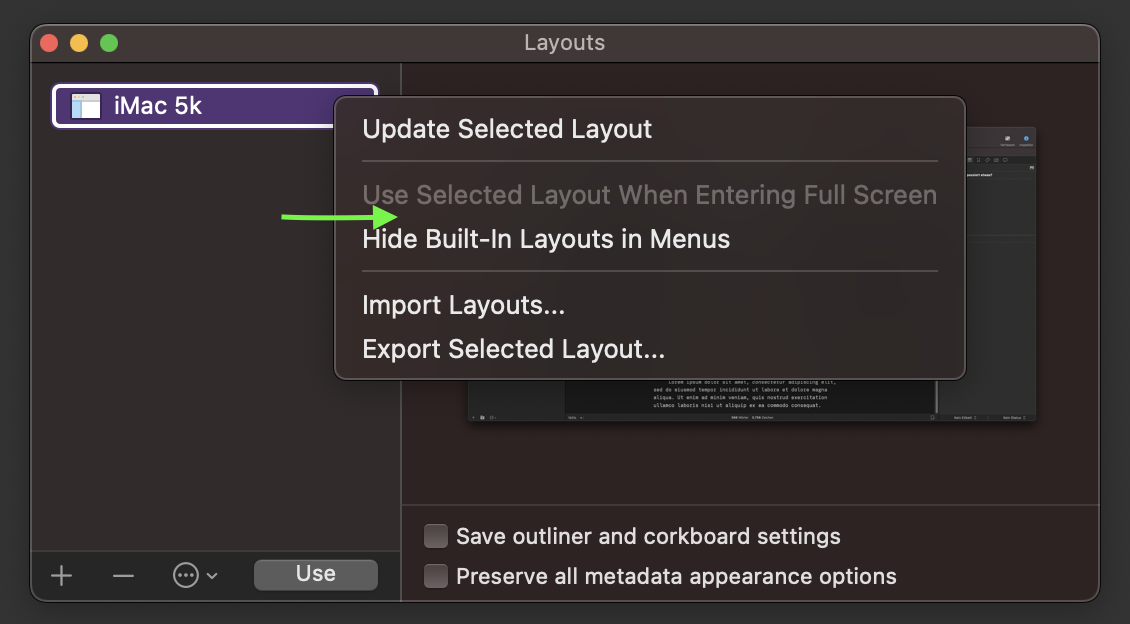Click Use Selected Layout When Entering Full Screen
1130x624 pixels.
pos(650,195)
